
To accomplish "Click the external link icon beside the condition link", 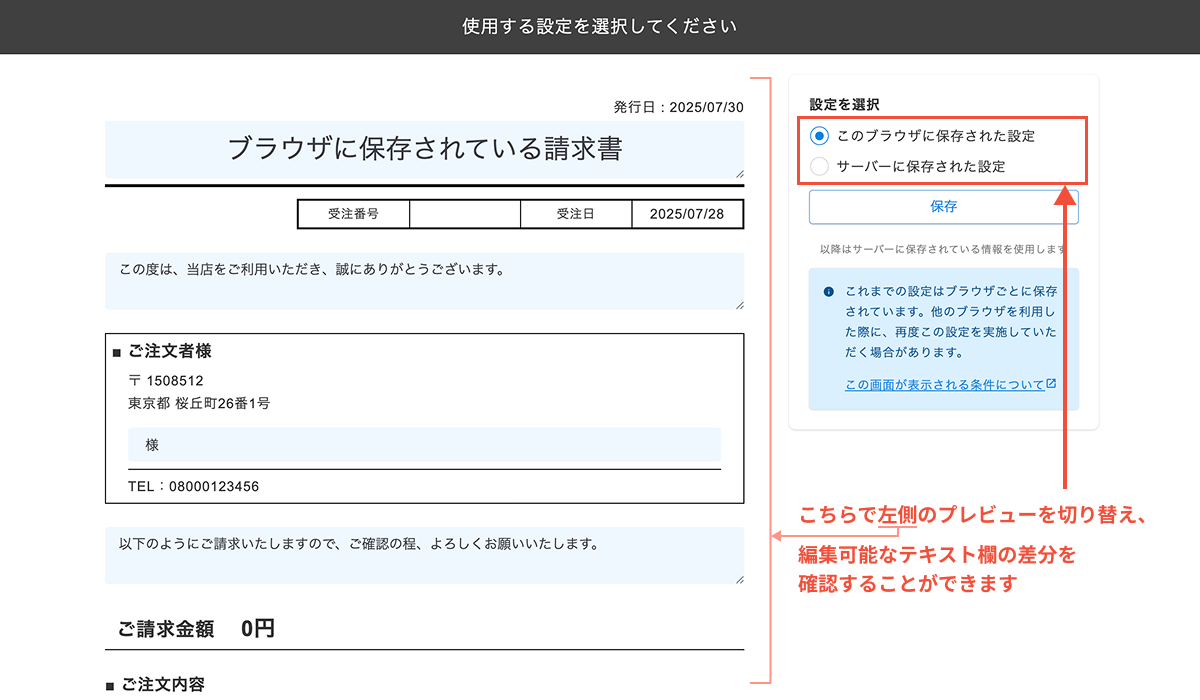I will [x=1051, y=383].
